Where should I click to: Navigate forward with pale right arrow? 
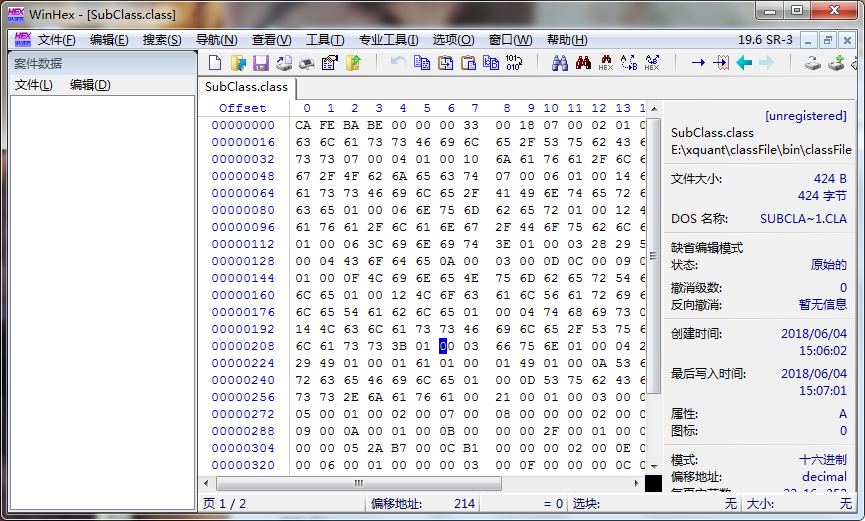[767, 63]
